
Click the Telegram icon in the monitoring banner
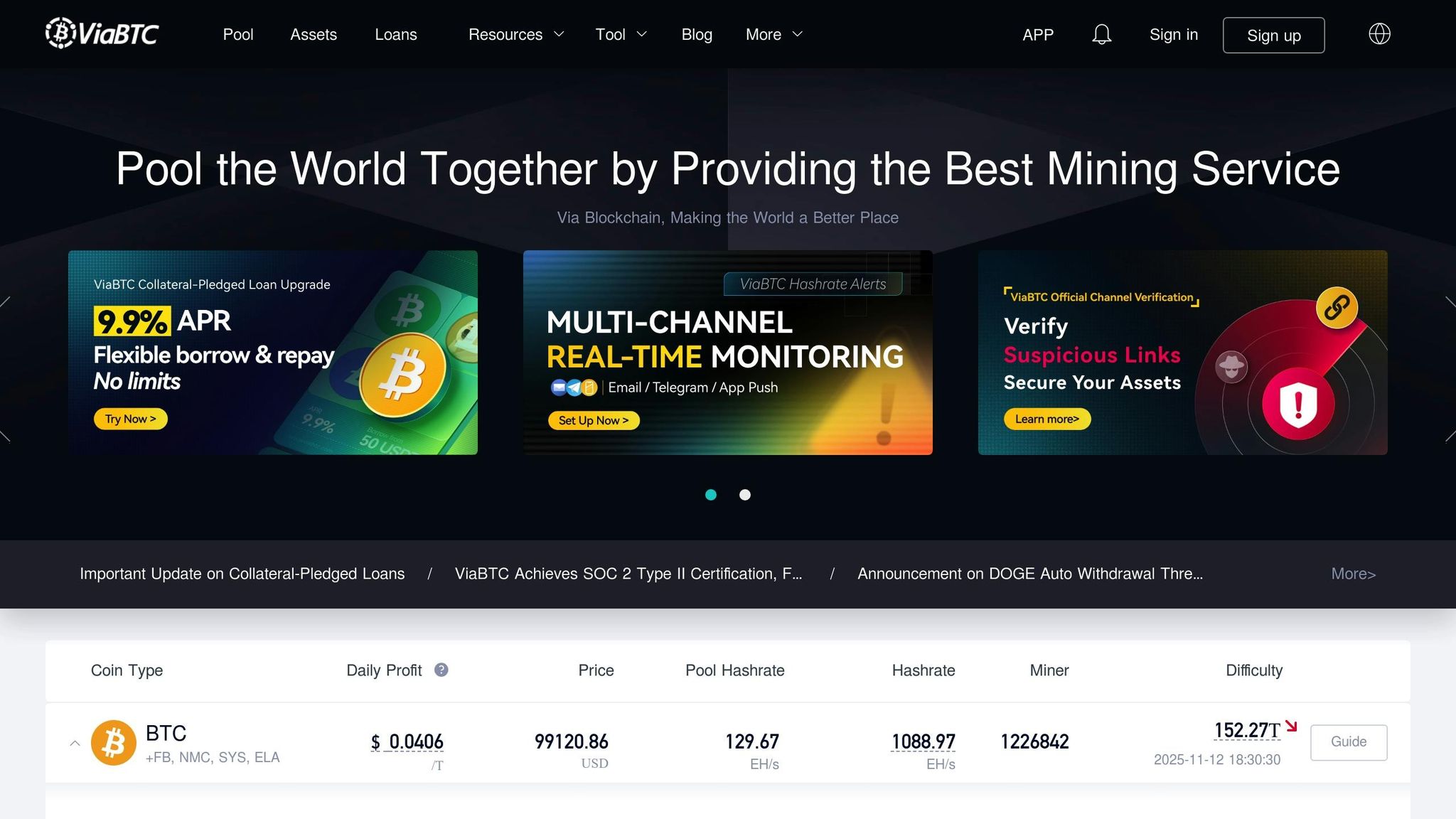pyautogui.click(x=575, y=387)
